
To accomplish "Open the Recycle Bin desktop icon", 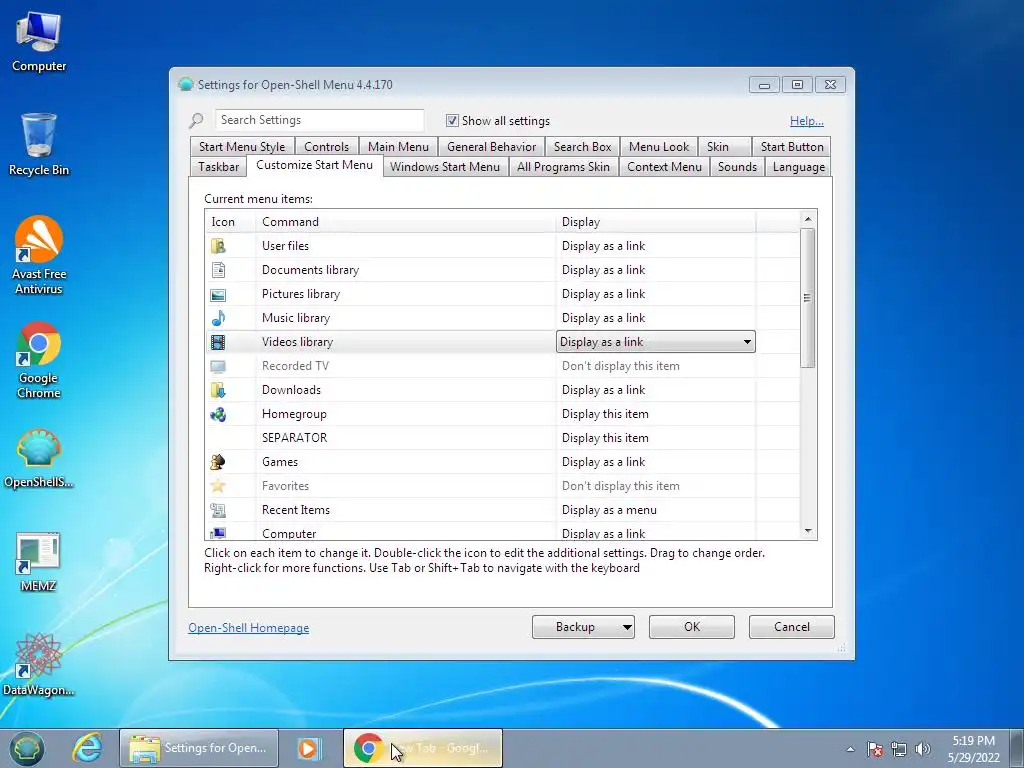I will 39,144.
